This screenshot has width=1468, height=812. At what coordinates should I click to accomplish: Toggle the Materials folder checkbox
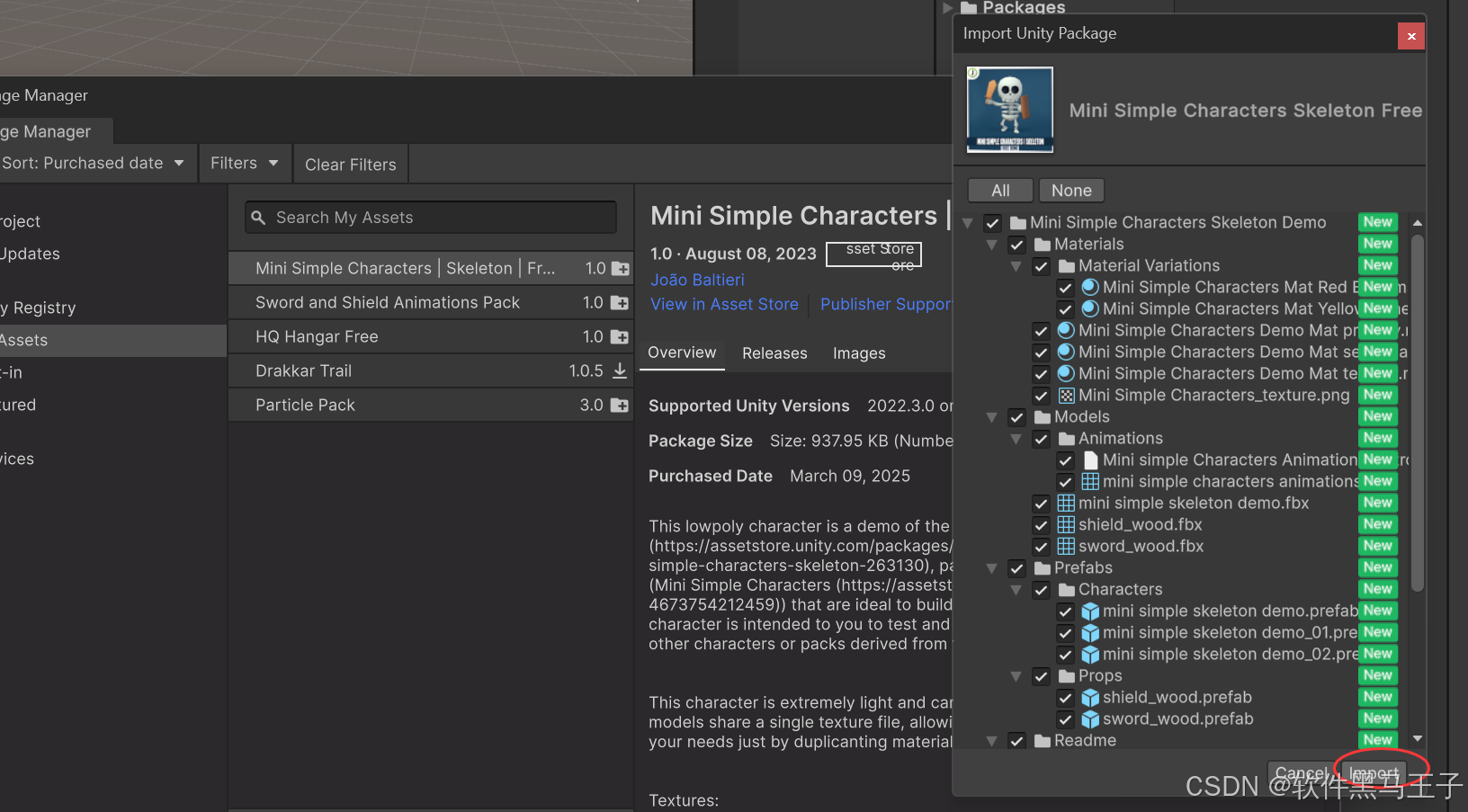tap(1017, 244)
